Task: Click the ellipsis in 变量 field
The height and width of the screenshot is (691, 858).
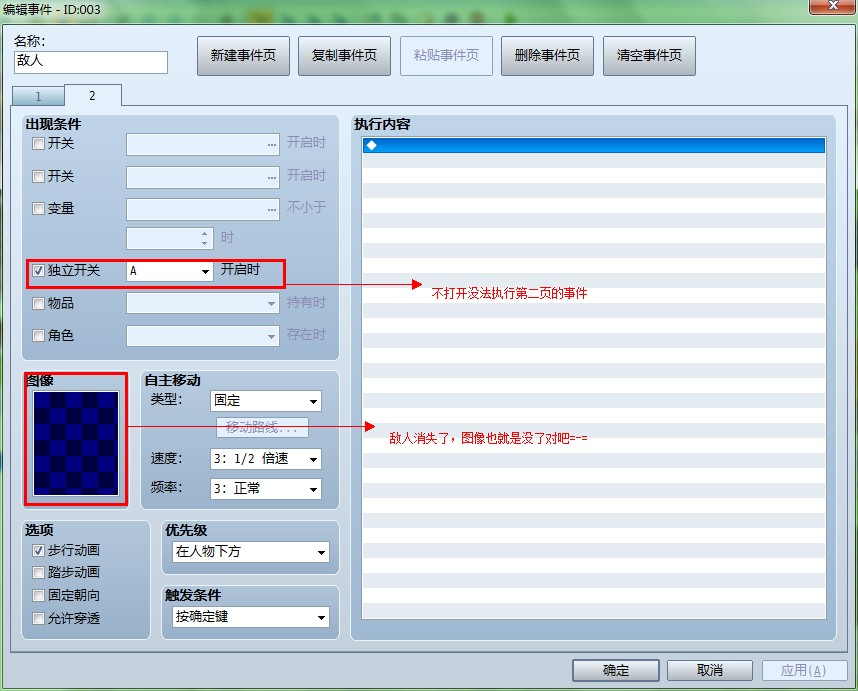Action: 272,210
